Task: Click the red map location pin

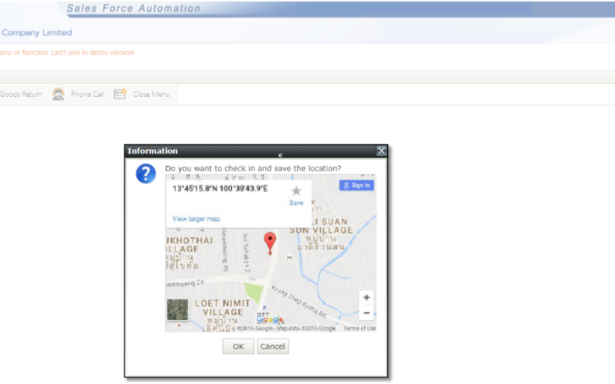Action: 270,243
